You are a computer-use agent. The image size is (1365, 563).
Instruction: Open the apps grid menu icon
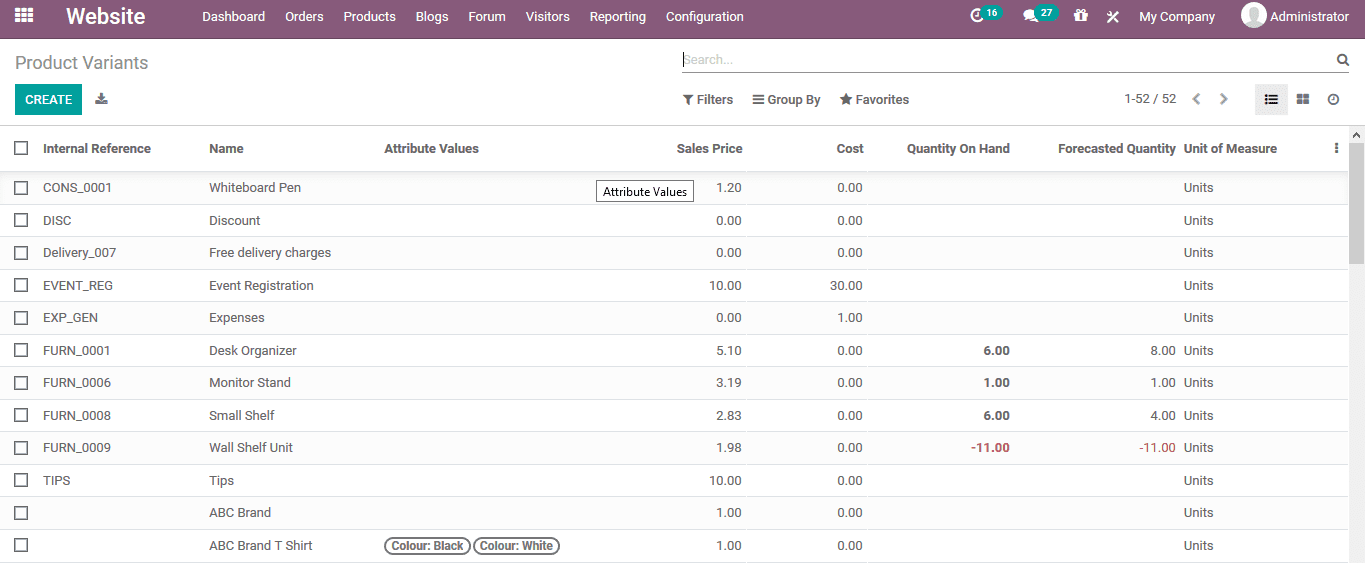pos(24,16)
